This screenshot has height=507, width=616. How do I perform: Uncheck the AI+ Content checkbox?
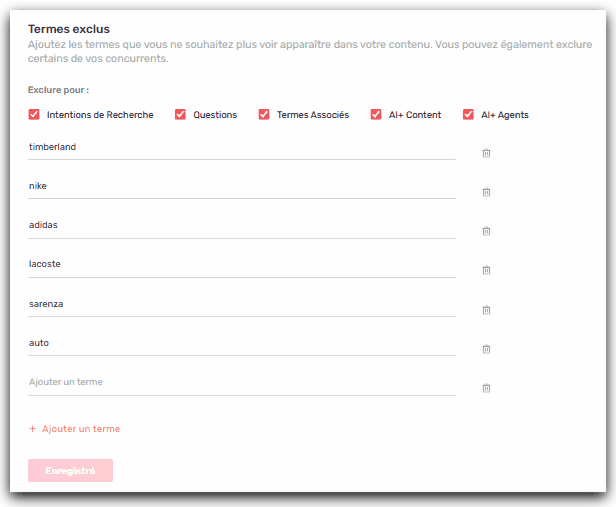377,115
